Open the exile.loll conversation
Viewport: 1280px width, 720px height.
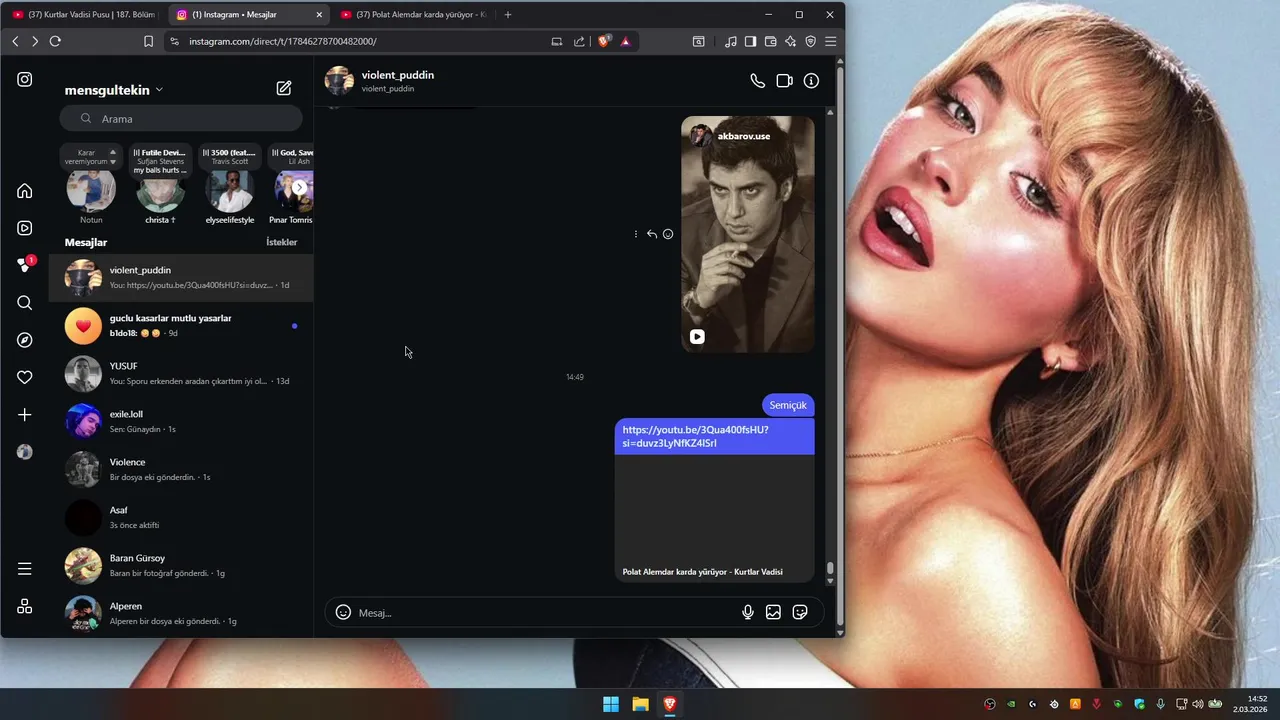point(181,421)
